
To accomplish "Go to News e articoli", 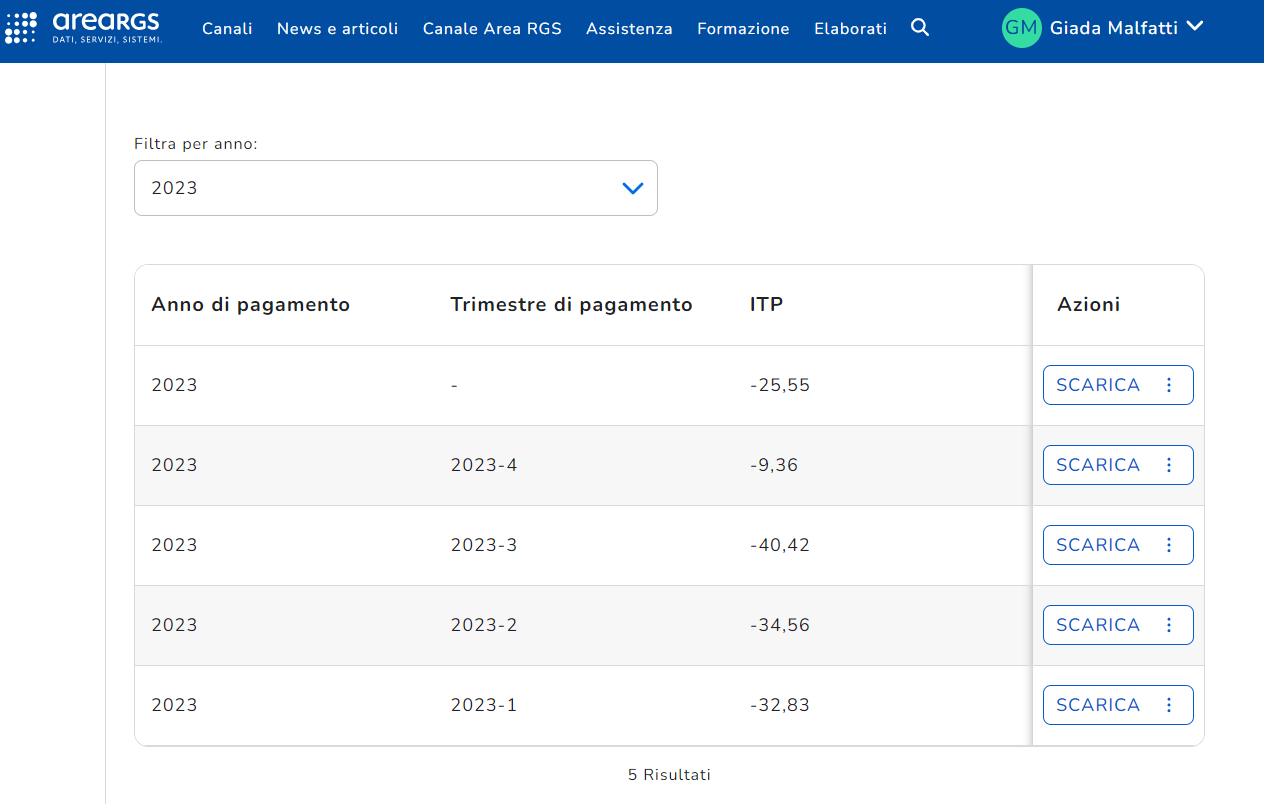I will tap(337, 29).
